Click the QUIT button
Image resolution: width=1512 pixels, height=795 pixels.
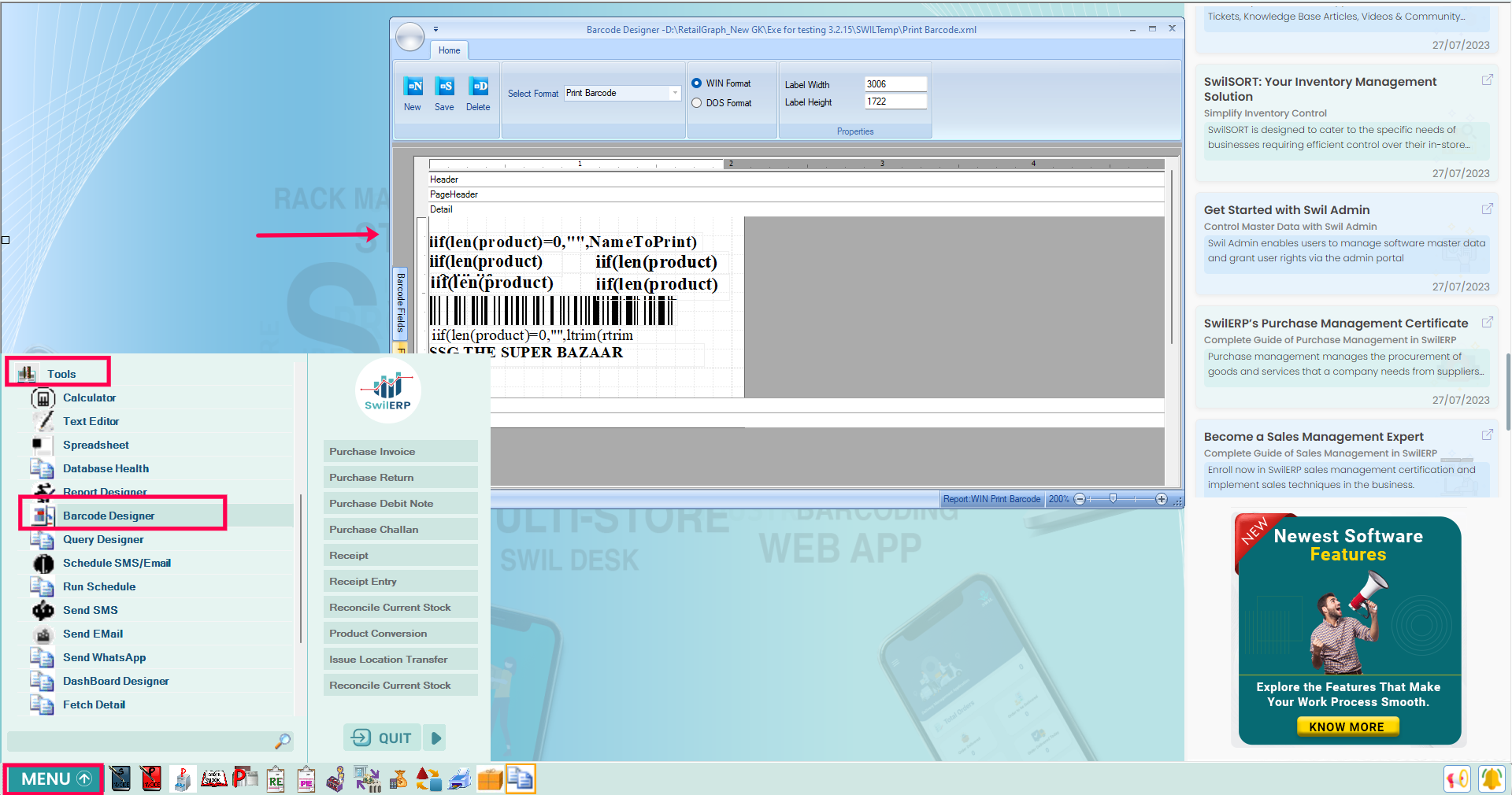click(x=383, y=738)
